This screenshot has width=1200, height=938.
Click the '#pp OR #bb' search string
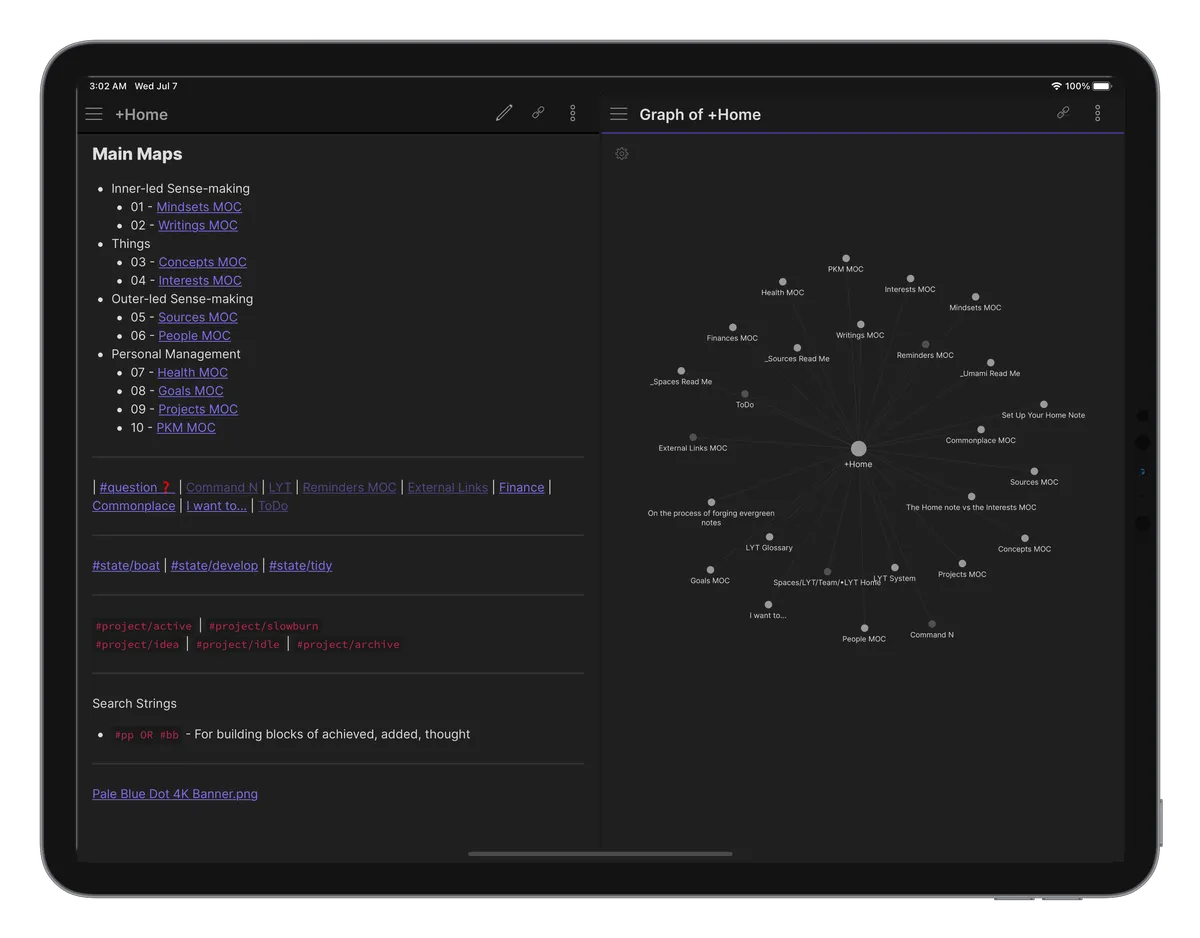pyautogui.click(x=147, y=734)
